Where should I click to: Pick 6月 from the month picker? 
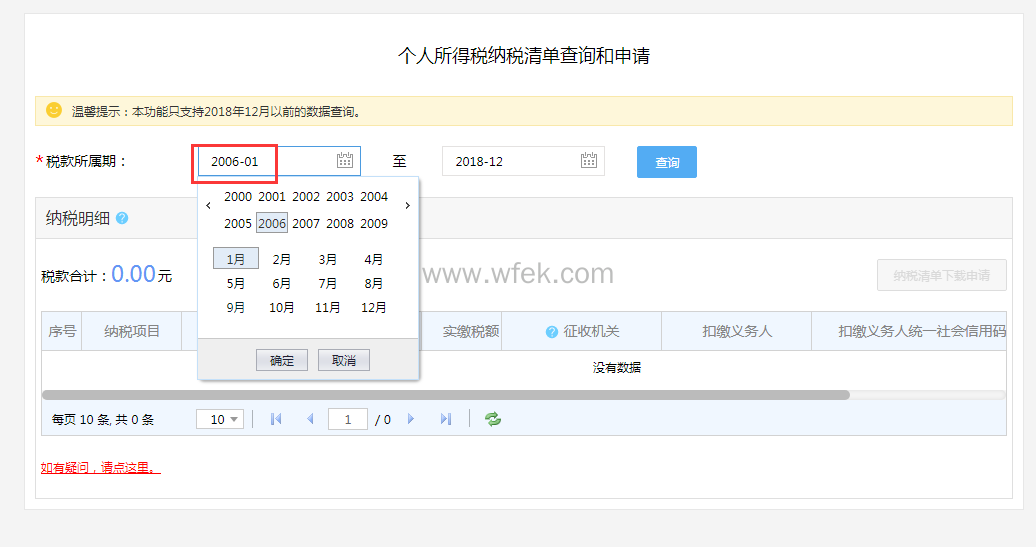point(282,283)
